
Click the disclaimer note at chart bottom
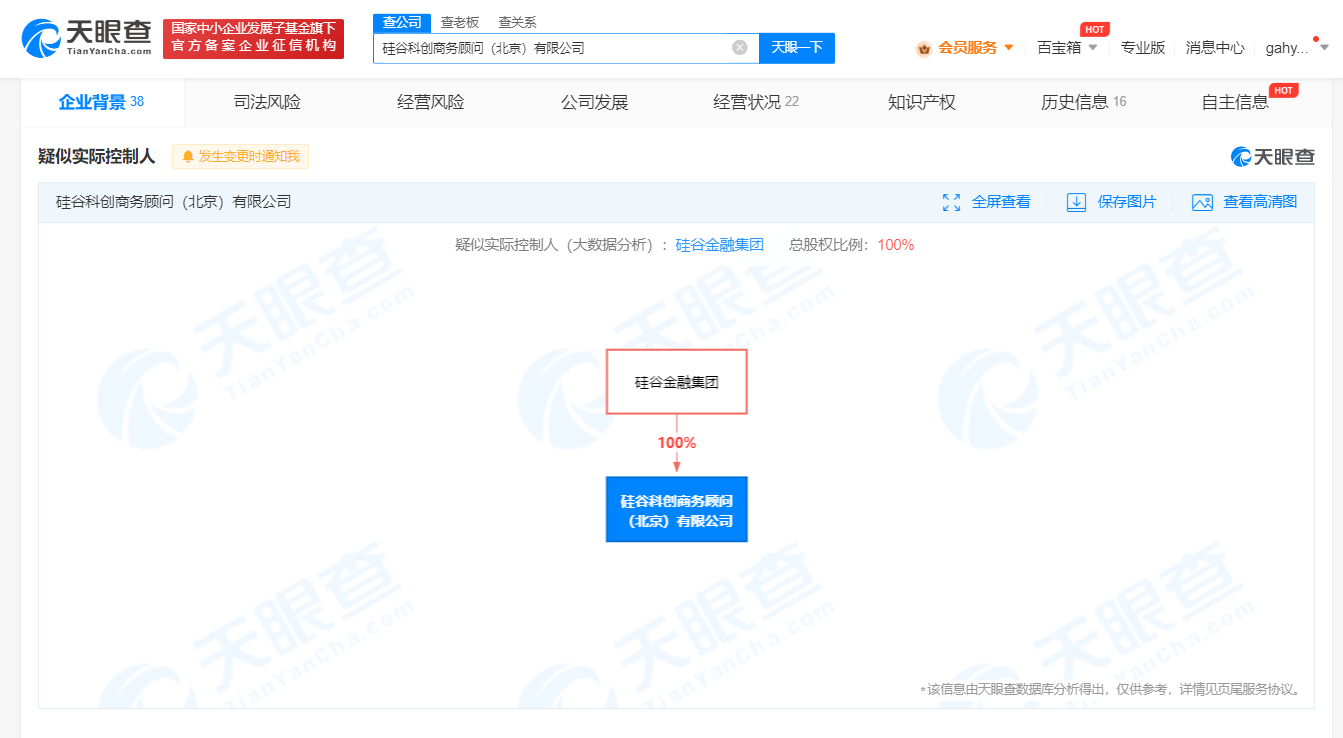pyautogui.click(x=1111, y=689)
